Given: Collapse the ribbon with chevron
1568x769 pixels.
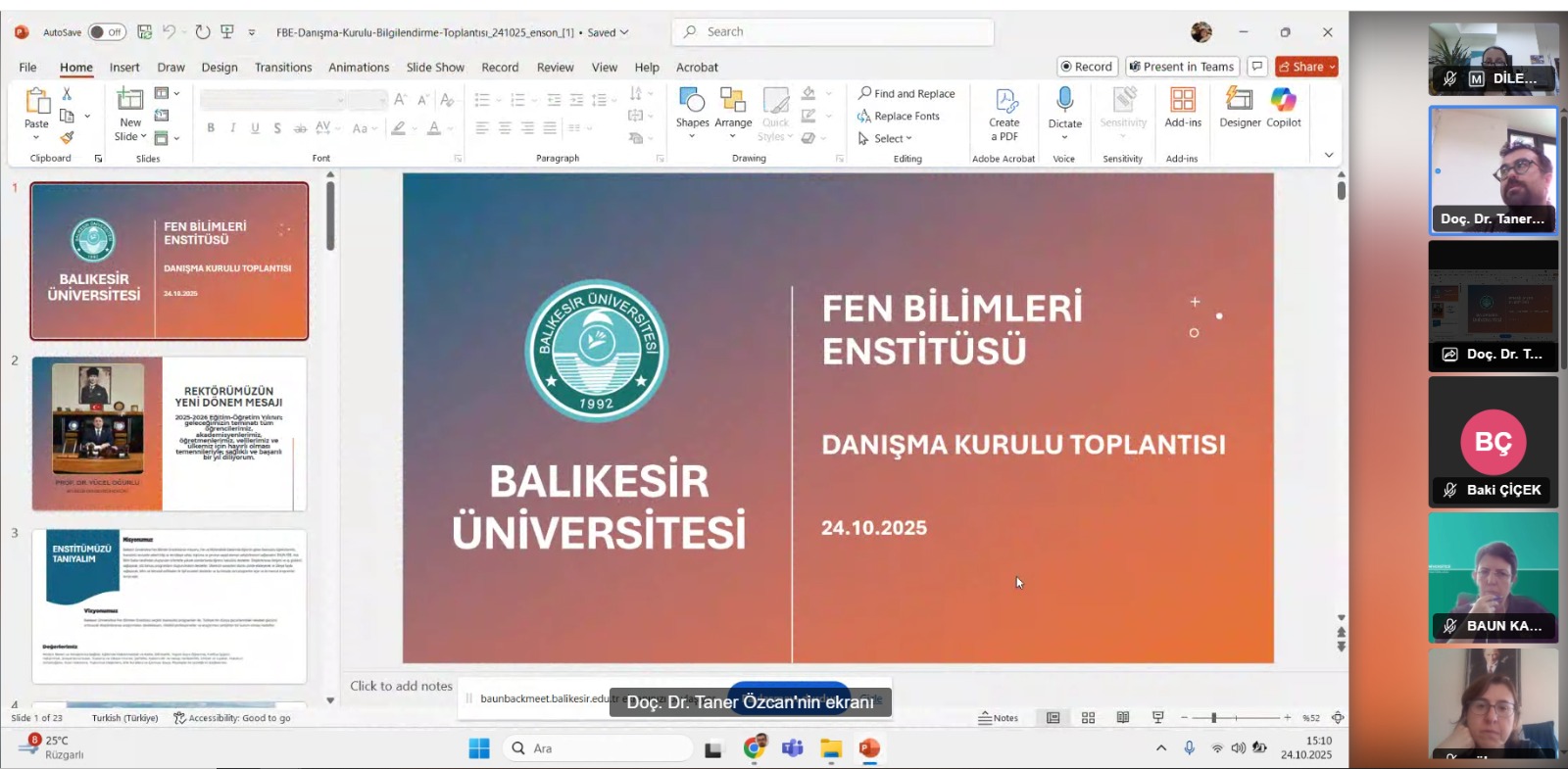Looking at the screenshot, I should coord(1329,155).
